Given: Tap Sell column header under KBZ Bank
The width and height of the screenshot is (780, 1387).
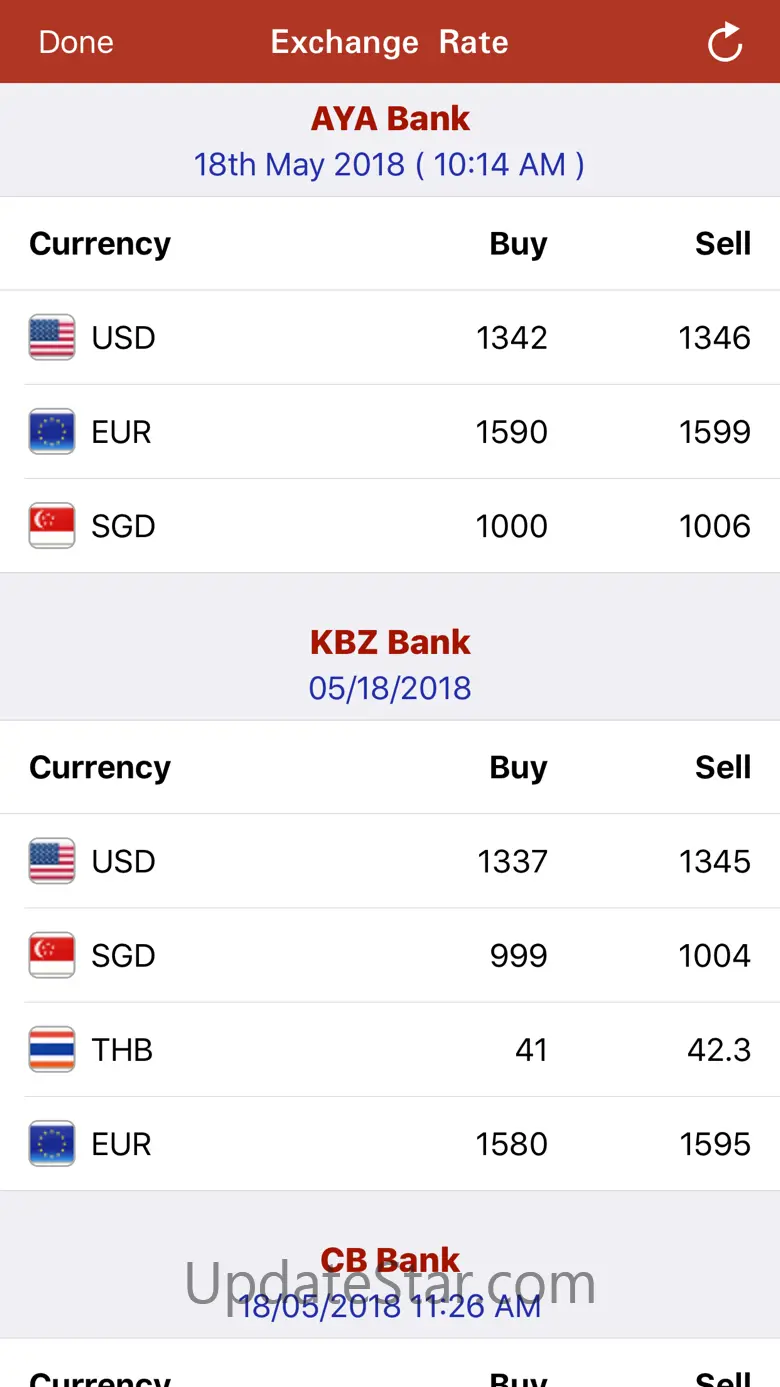Looking at the screenshot, I should pyautogui.click(x=722, y=768).
